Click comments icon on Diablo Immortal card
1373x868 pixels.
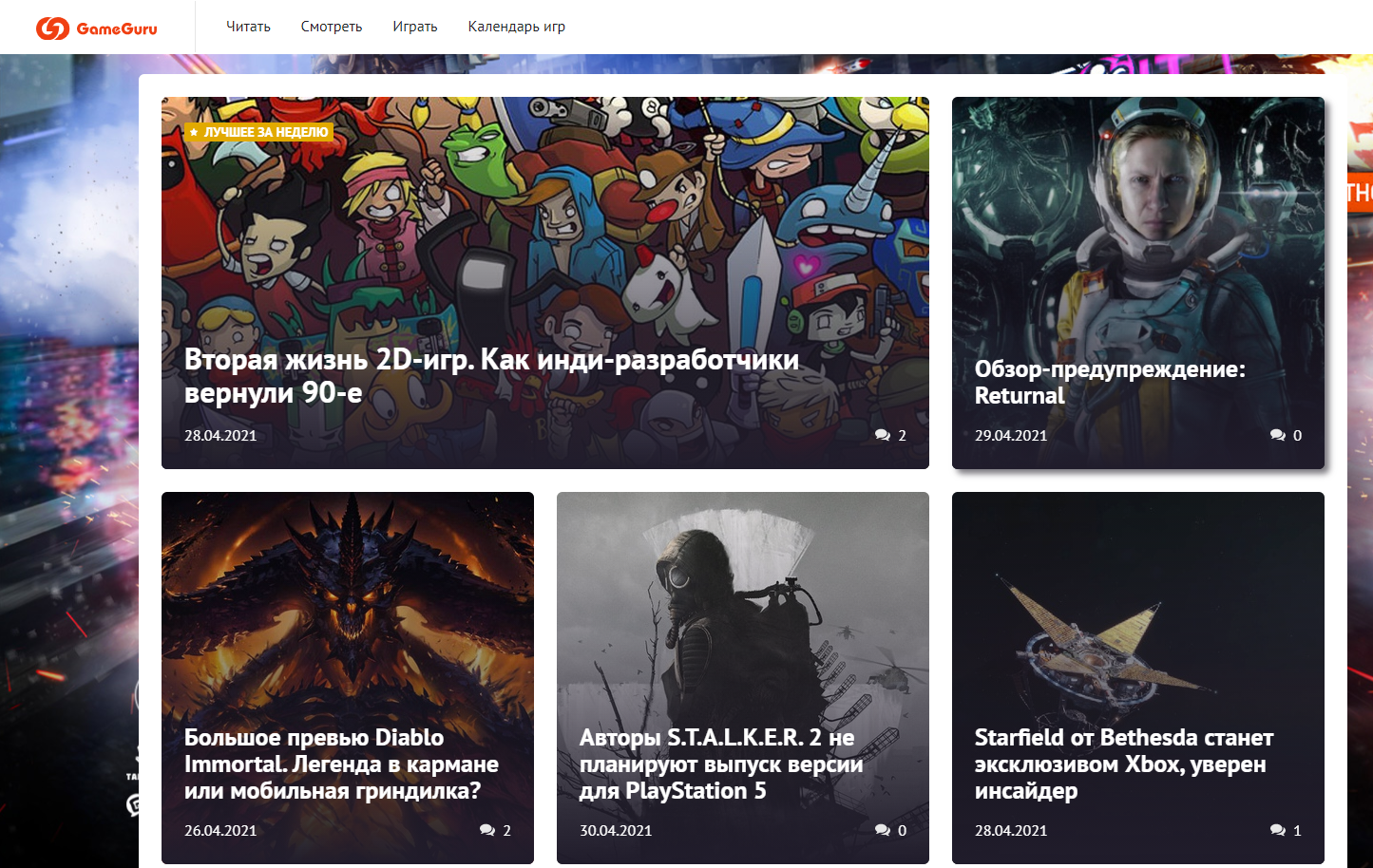[x=487, y=830]
